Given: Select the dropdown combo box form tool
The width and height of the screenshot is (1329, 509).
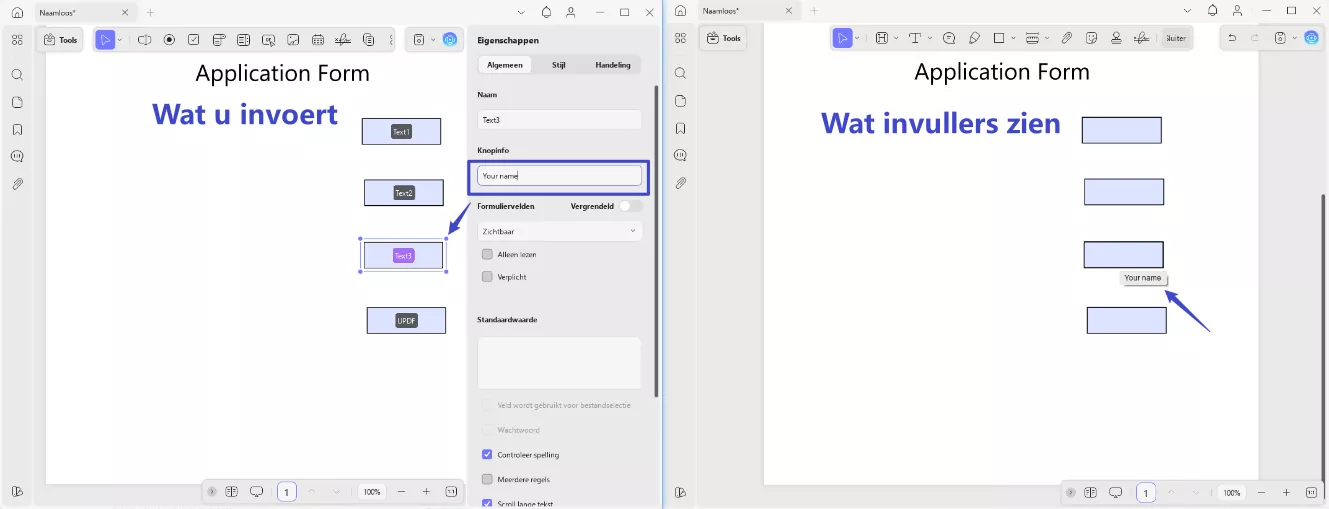Looking at the screenshot, I should (x=218, y=40).
